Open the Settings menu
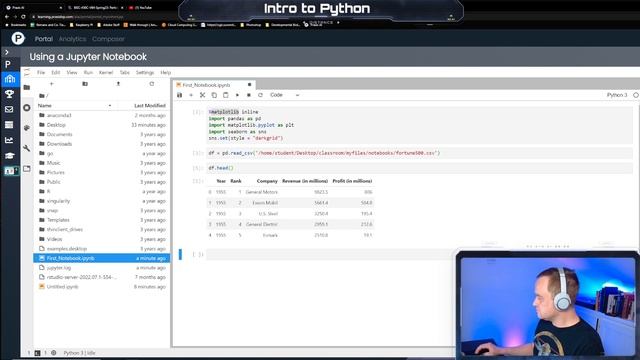 (145, 72)
